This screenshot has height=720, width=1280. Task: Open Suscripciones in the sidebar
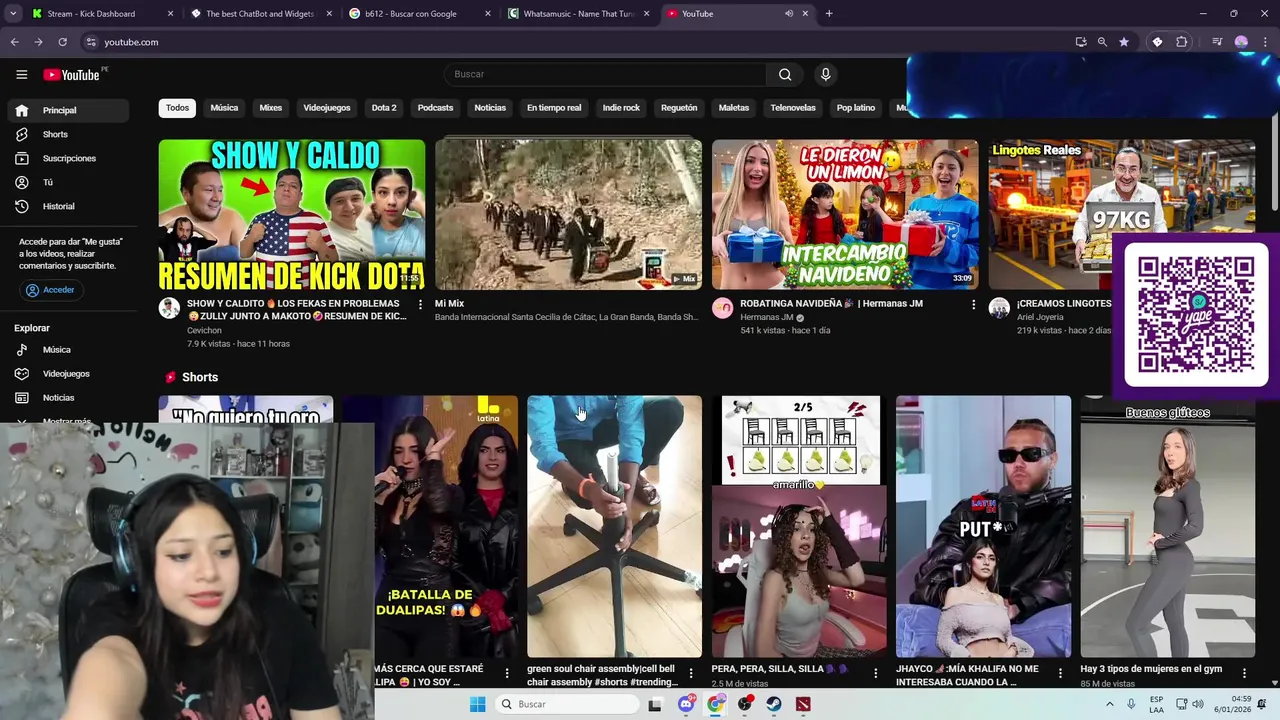point(69,158)
